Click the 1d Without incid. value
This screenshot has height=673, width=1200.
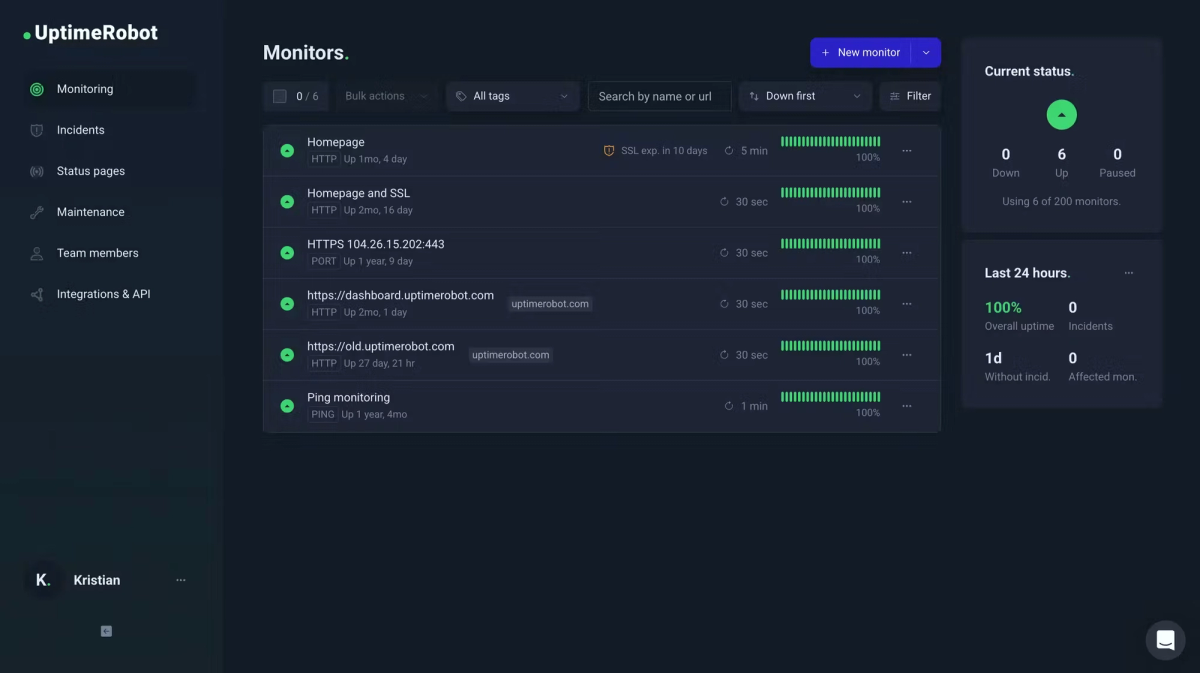tap(993, 358)
